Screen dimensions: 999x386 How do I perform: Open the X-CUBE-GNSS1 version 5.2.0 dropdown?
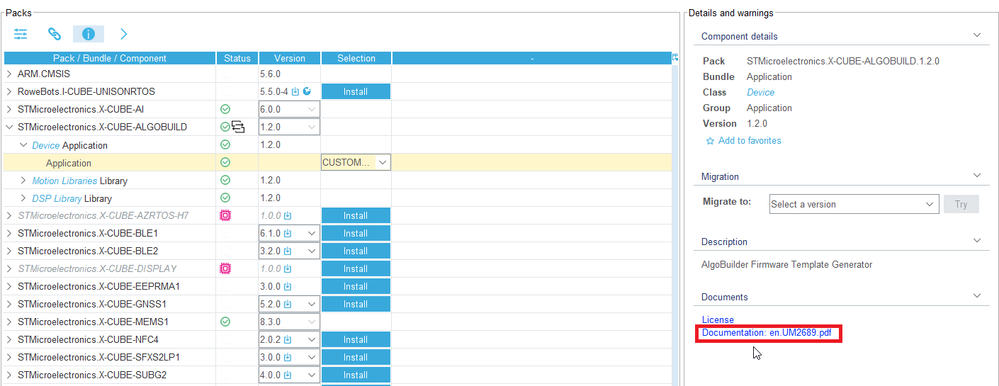click(289, 304)
